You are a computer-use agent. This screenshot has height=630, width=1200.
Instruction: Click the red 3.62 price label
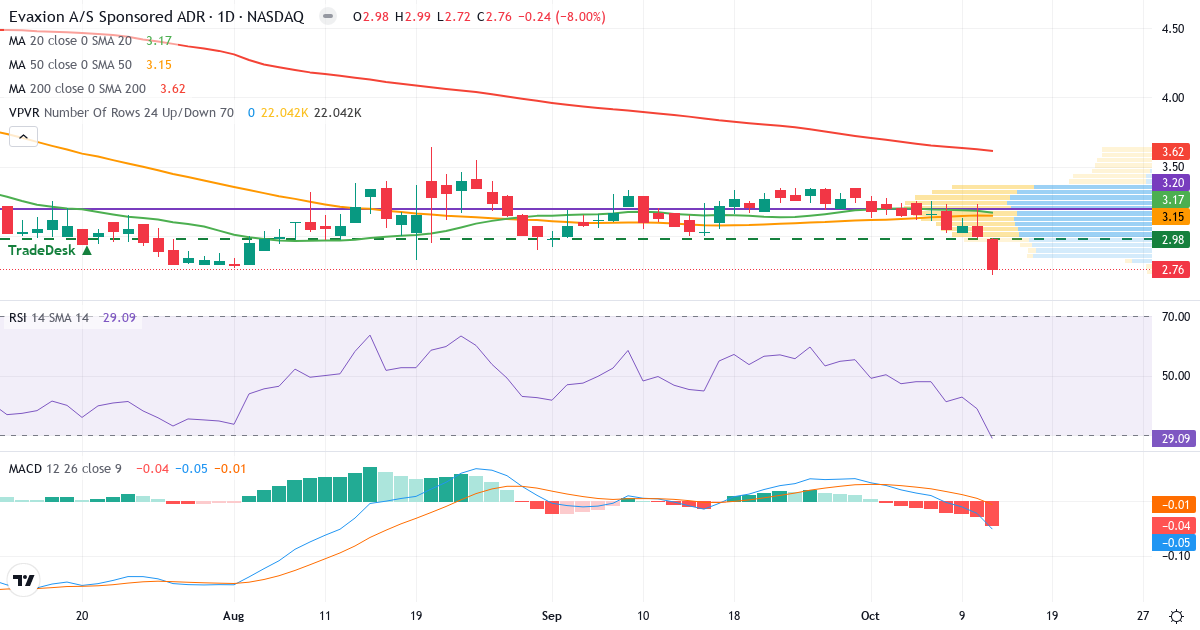tap(1173, 152)
